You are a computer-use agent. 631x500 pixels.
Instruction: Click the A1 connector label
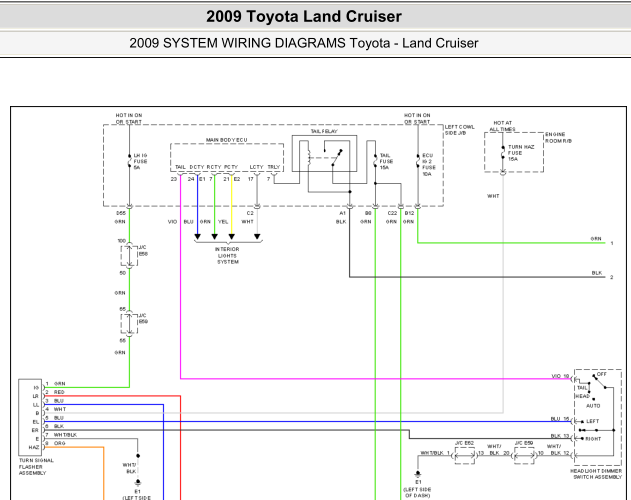pos(342,213)
